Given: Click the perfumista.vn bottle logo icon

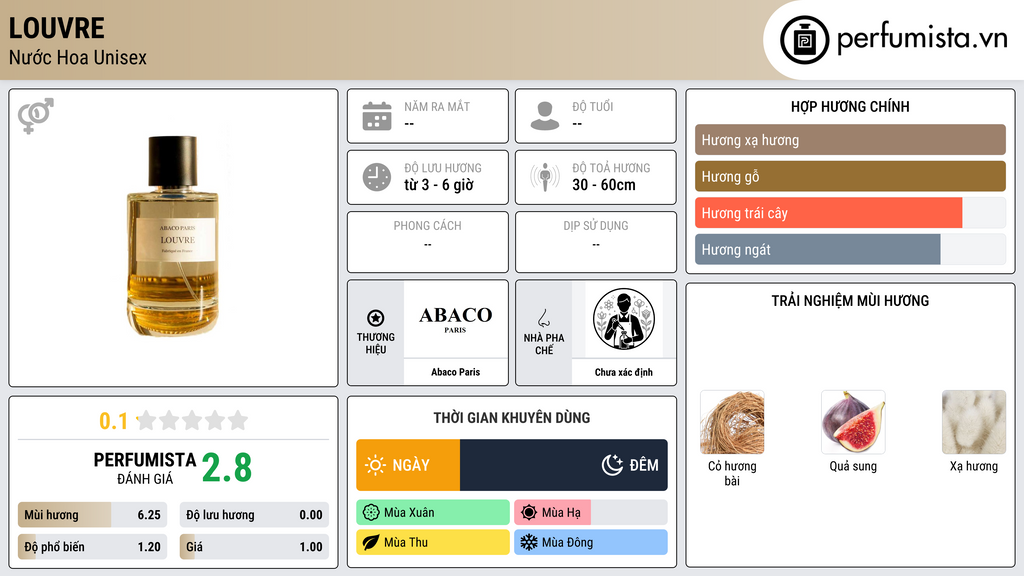Looking at the screenshot, I should coord(804,40).
